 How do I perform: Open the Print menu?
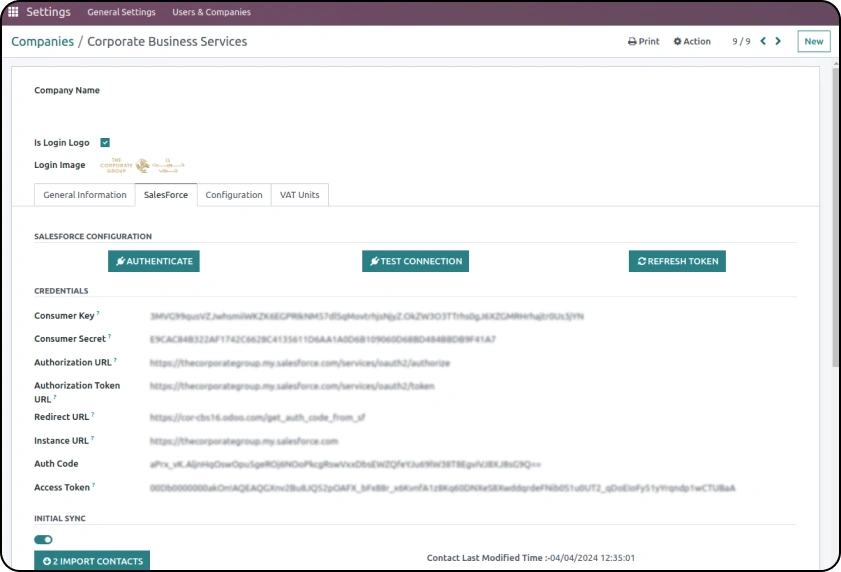644,41
